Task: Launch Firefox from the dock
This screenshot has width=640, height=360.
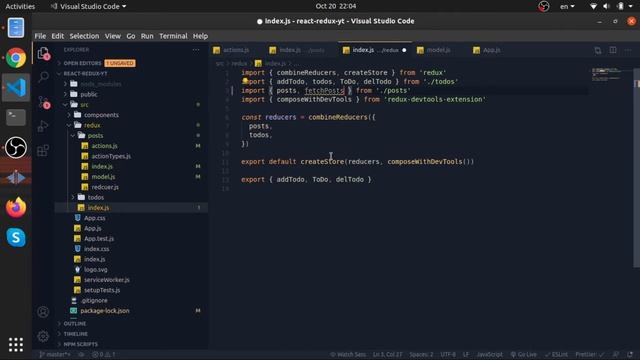Action: click(x=16, y=207)
